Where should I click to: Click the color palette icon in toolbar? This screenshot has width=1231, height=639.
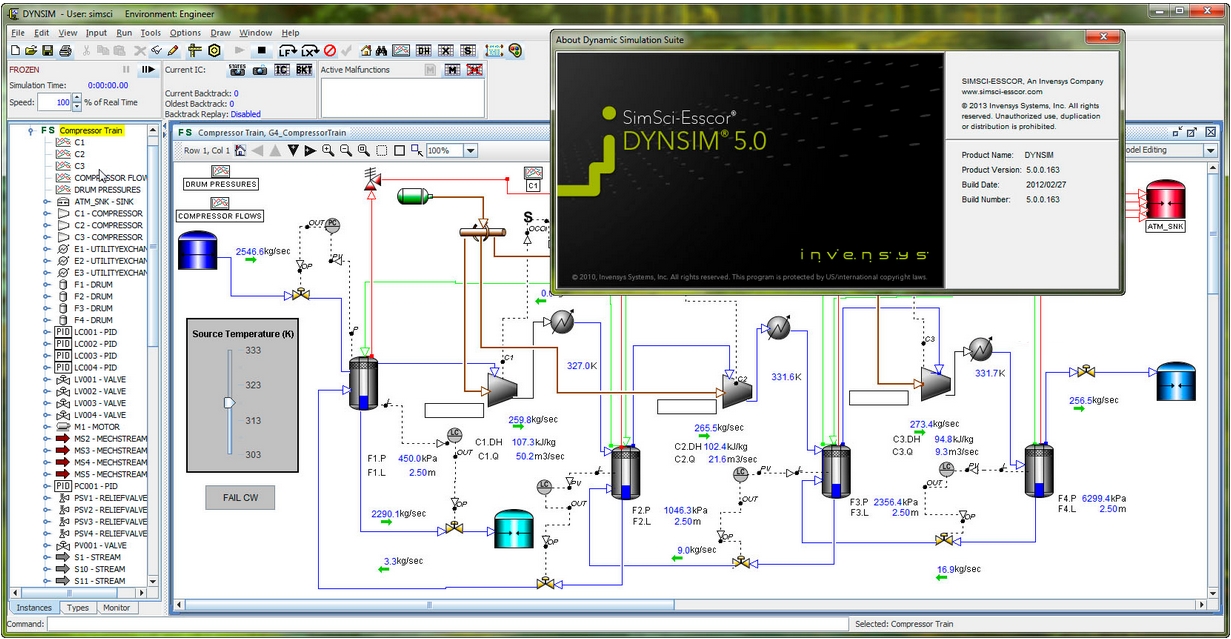(x=515, y=50)
